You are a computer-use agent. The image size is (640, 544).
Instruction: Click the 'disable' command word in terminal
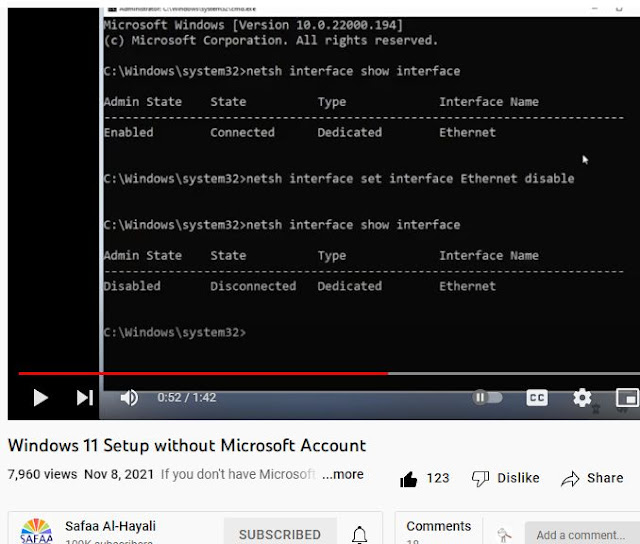pyautogui.click(x=549, y=178)
